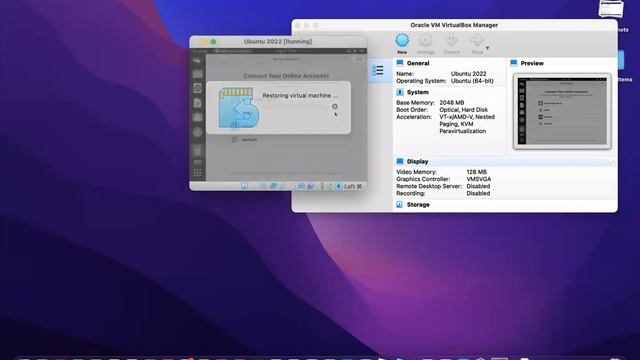The image size is (640, 360).
Task: Click the Show Applications grid in Ubuntu dock
Action: (198, 173)
